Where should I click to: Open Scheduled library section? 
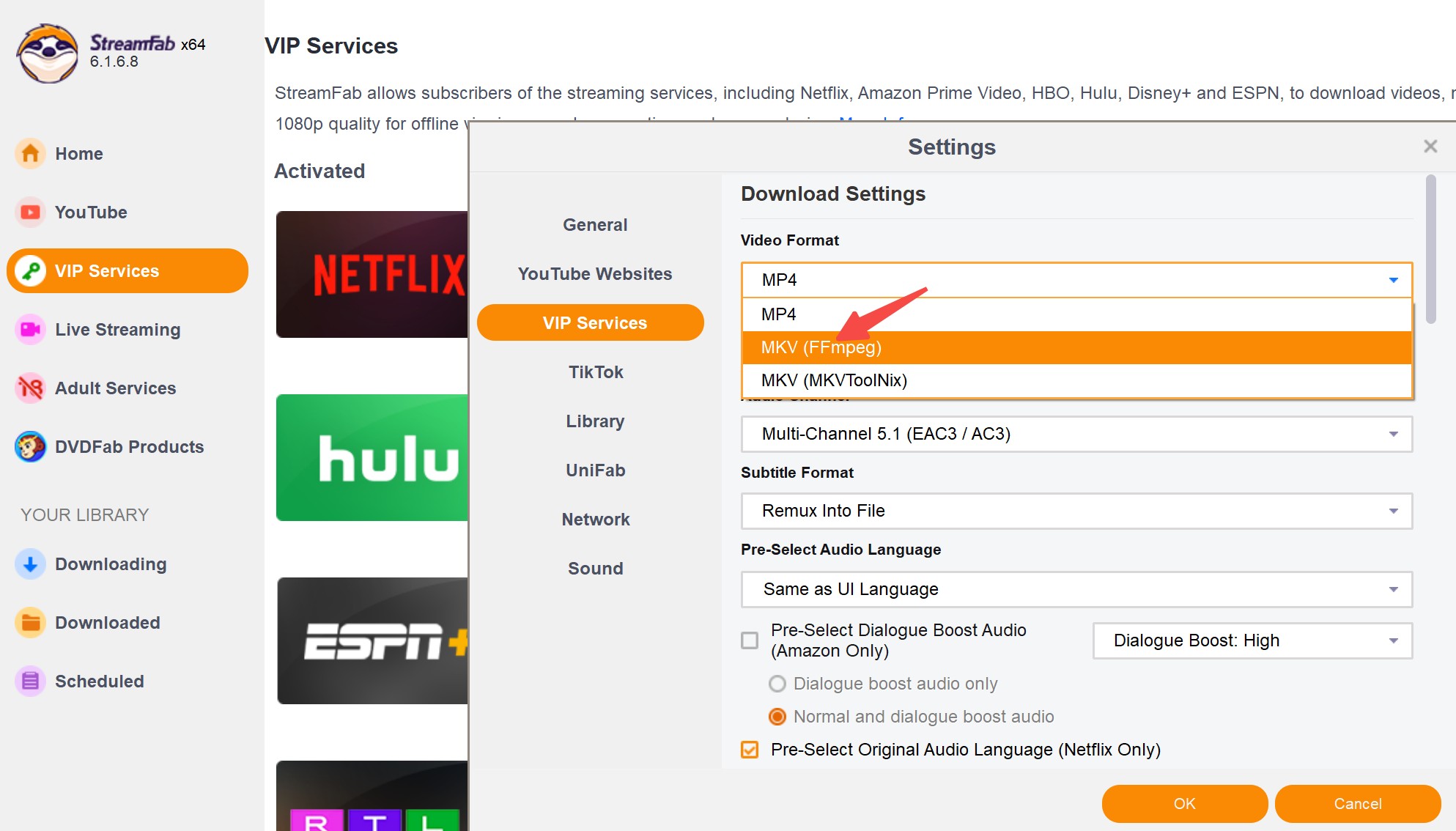click(127, 682)
